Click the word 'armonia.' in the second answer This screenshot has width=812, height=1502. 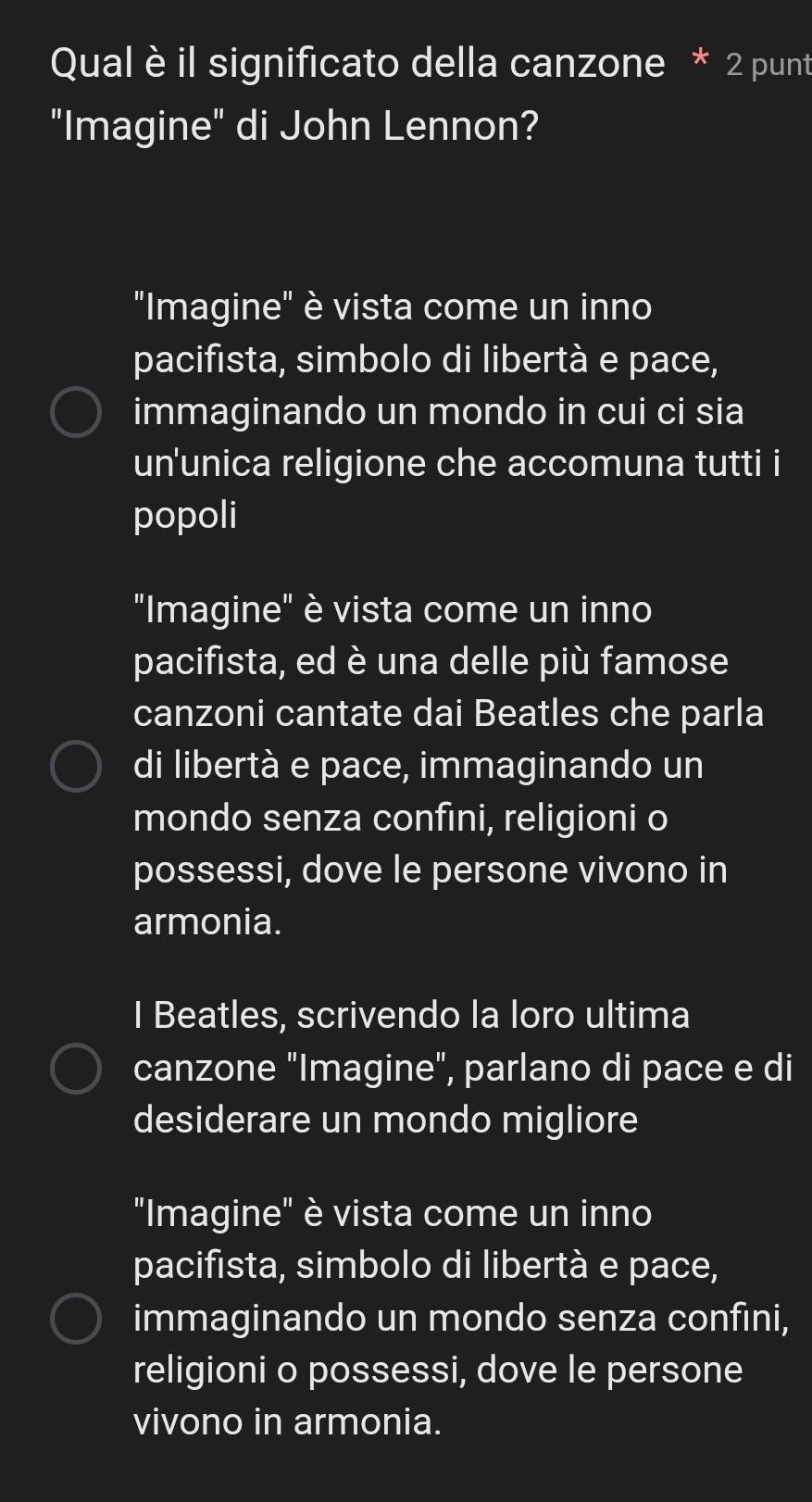coord(207,921)
